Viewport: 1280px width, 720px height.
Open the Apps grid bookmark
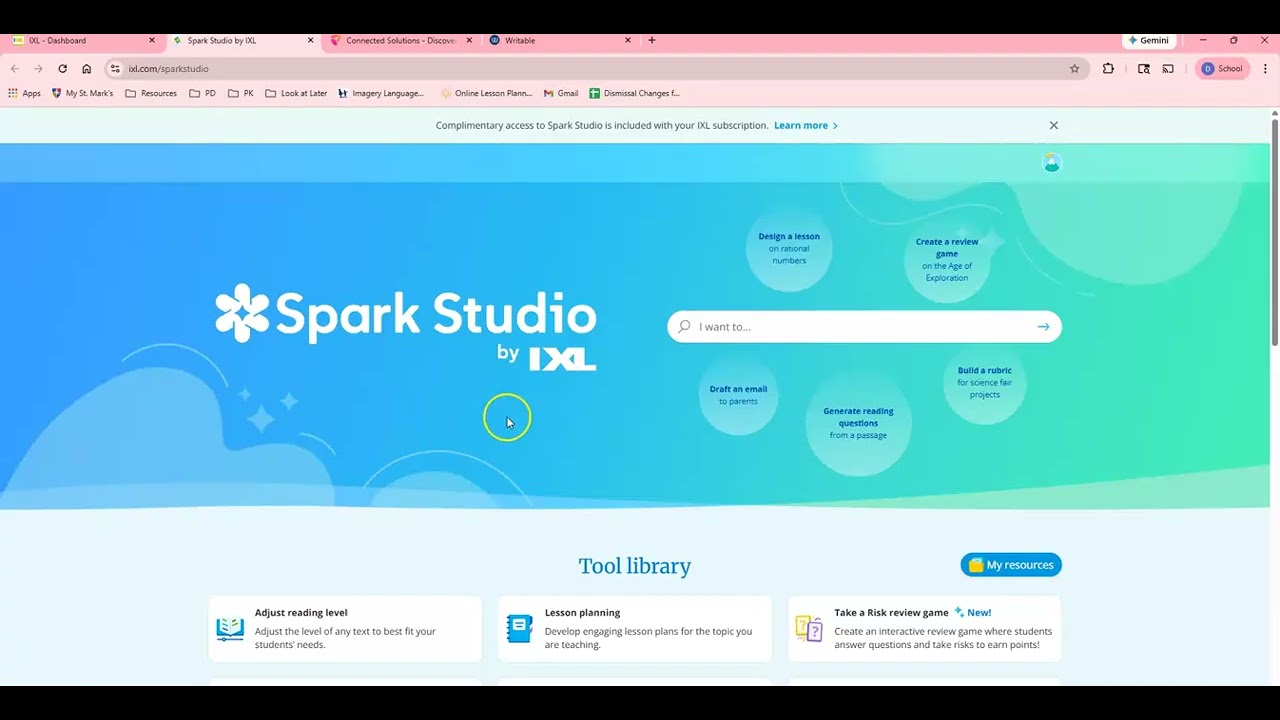click(x=24, y=93)
